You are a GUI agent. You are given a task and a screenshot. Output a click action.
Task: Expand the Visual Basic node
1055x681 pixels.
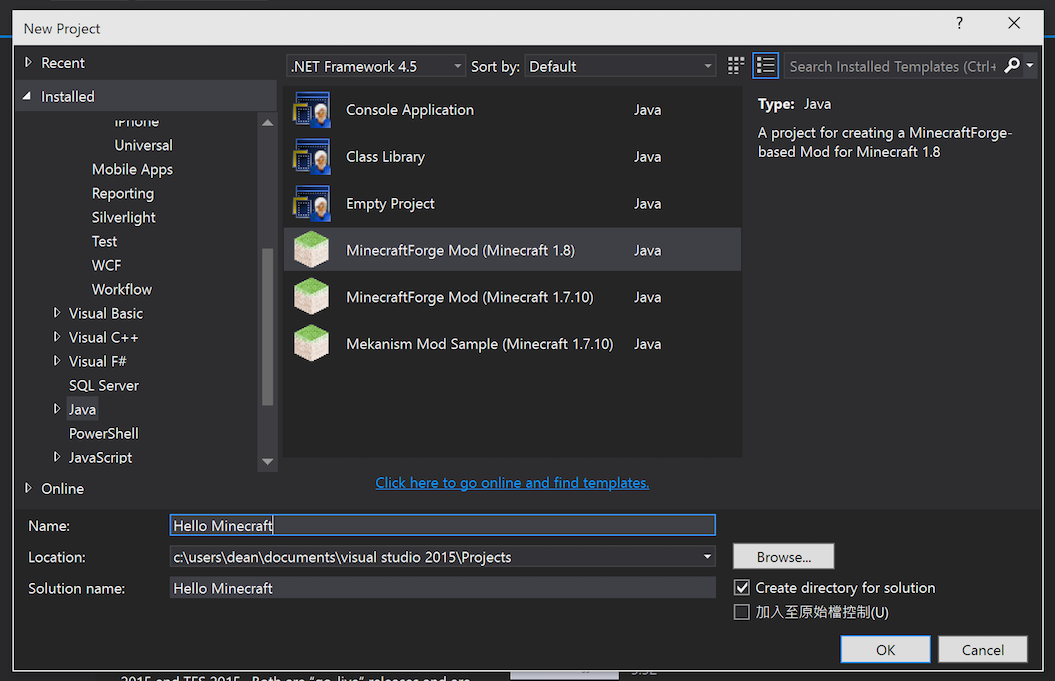point(57,312)
